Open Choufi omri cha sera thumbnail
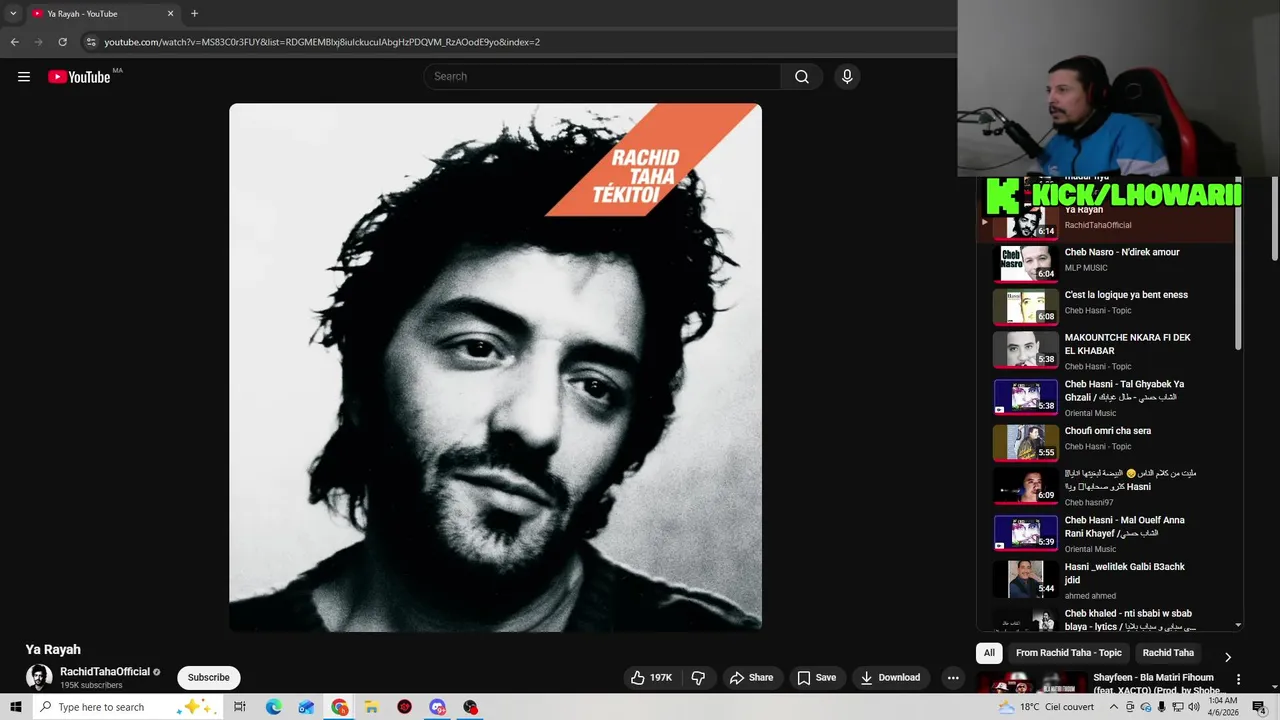This screenshot has height=720, width=1280. tap(1025, 442)
